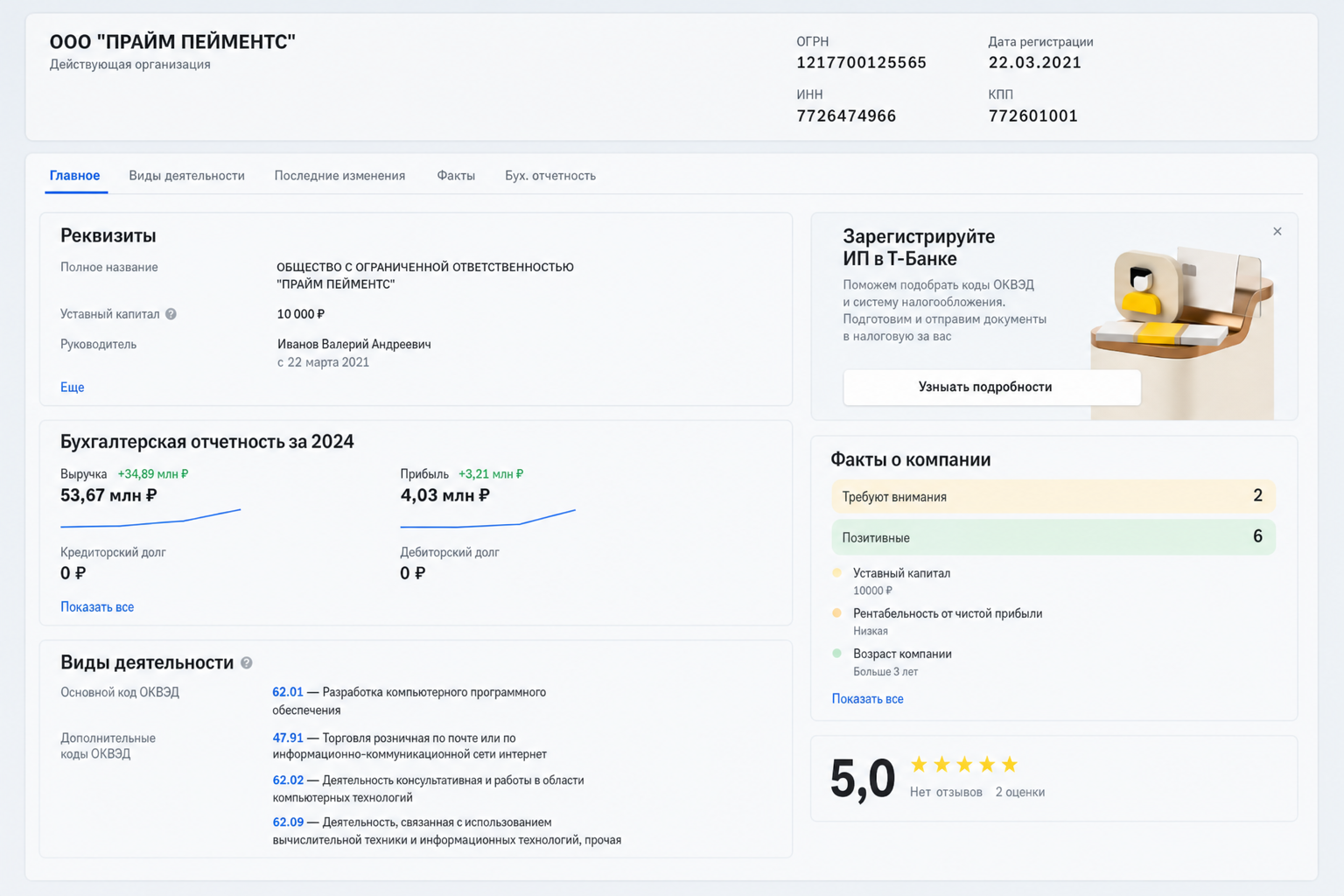Screen dimensions: 1344x896
Task: Click the yellow dot beside Уставный капитал fact
Action: click(836, 573)
